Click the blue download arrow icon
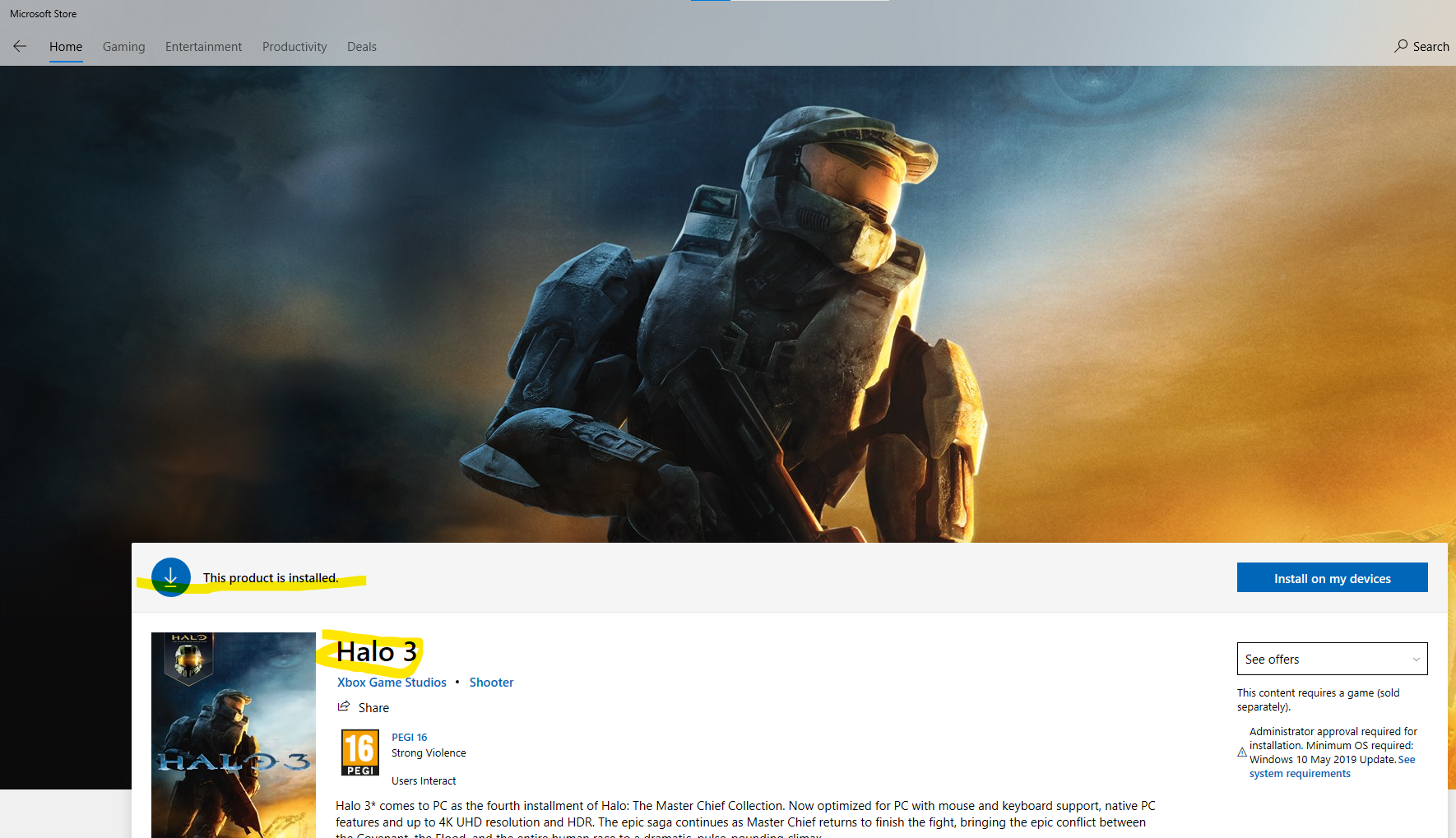This screenshot has height=838, width=1456. coord(171,577)
